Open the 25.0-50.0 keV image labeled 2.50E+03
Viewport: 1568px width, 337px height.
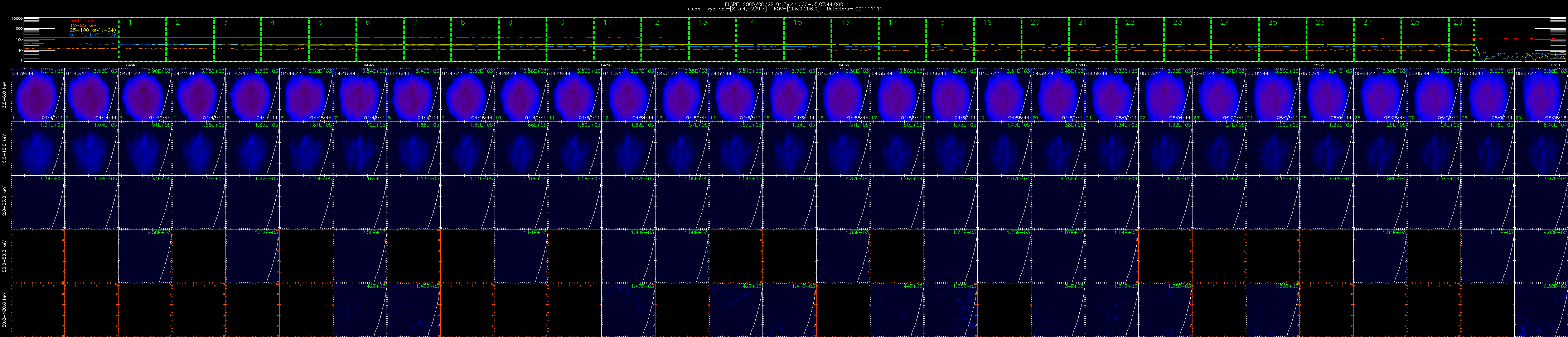point(145,256)
